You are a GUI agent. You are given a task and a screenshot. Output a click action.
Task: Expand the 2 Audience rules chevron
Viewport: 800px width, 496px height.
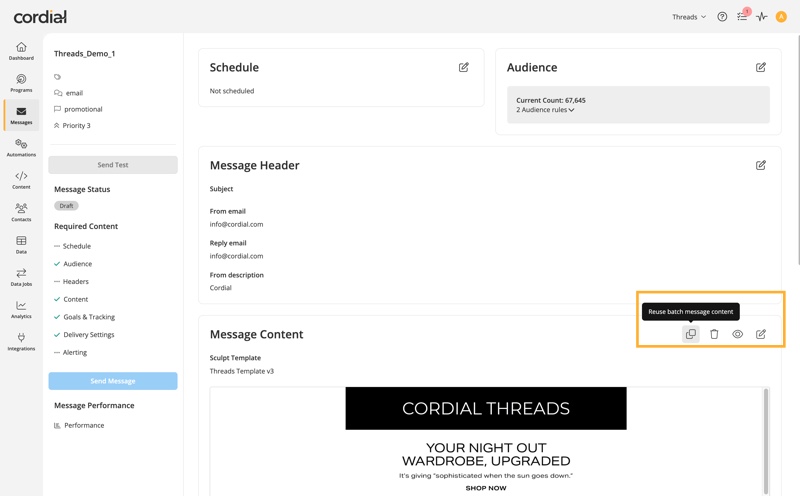tap(571, 110)
